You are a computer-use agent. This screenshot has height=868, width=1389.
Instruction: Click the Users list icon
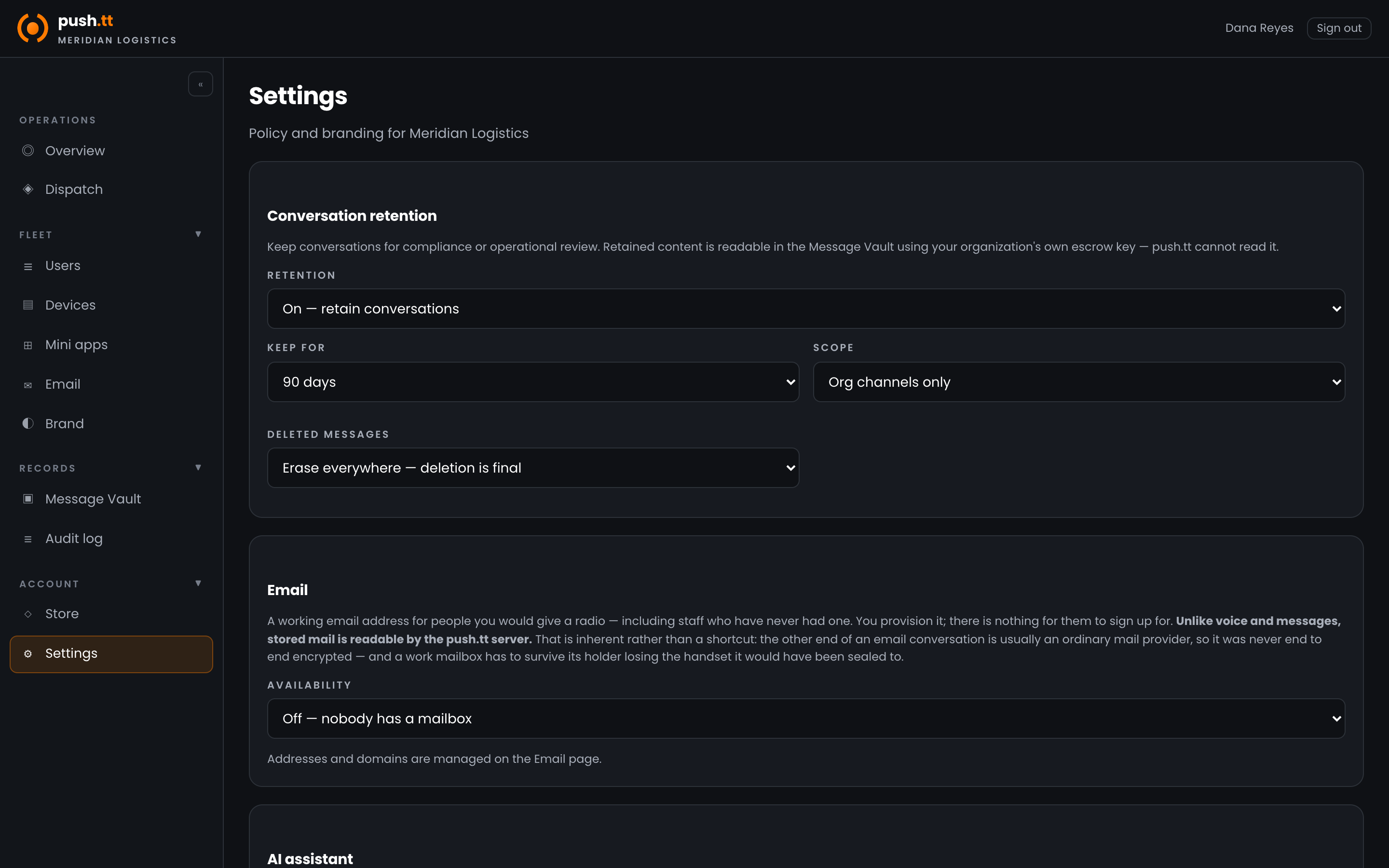pos(27,266)
